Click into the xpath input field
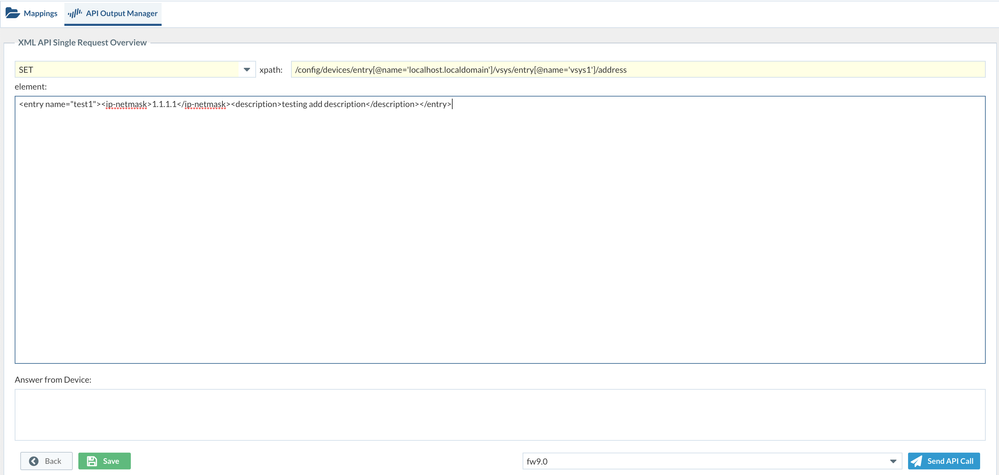Screen dimensions: 999x475 (x=638, y=70)
